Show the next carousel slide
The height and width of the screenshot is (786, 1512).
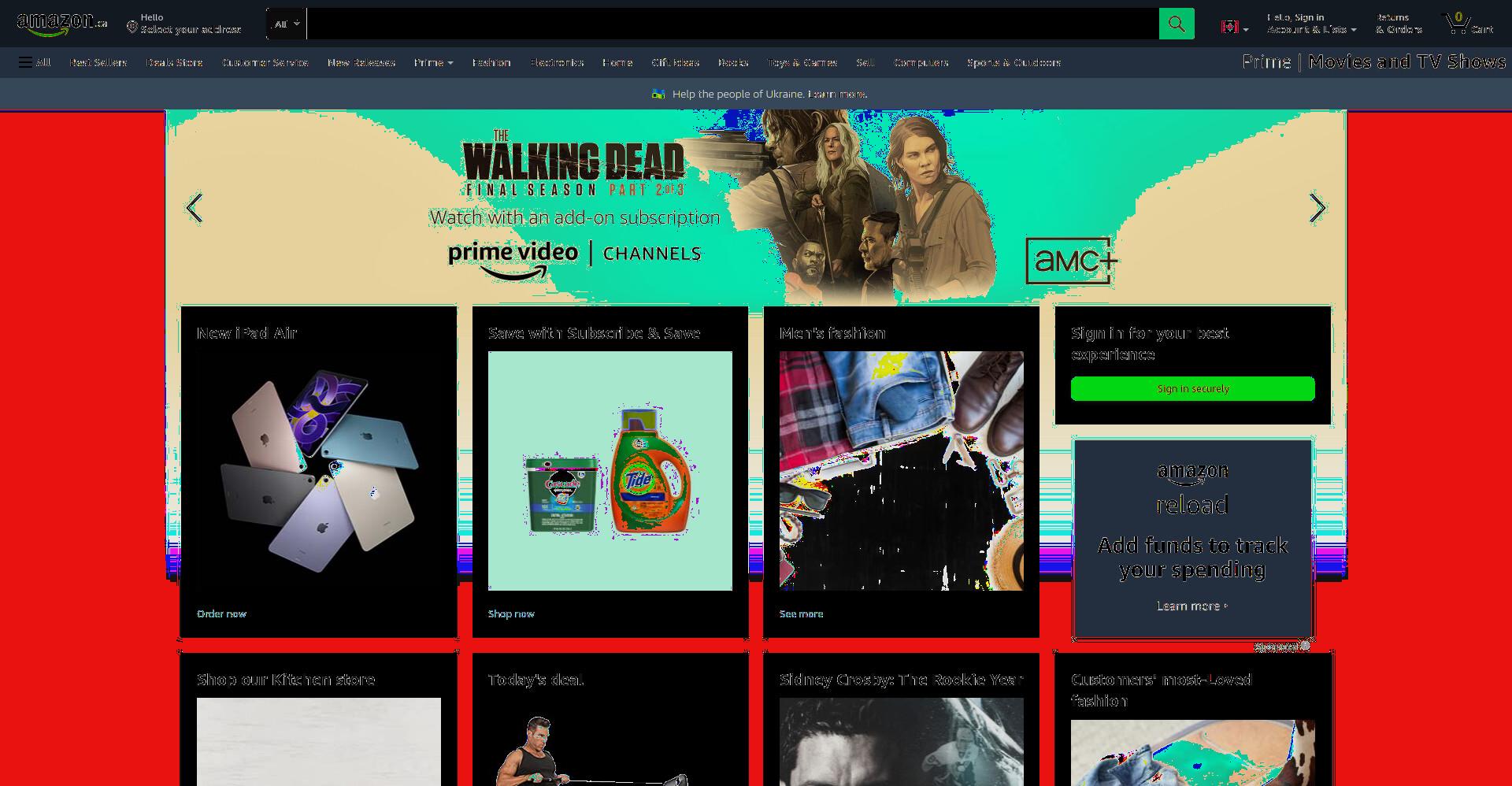pos(1317,208)
